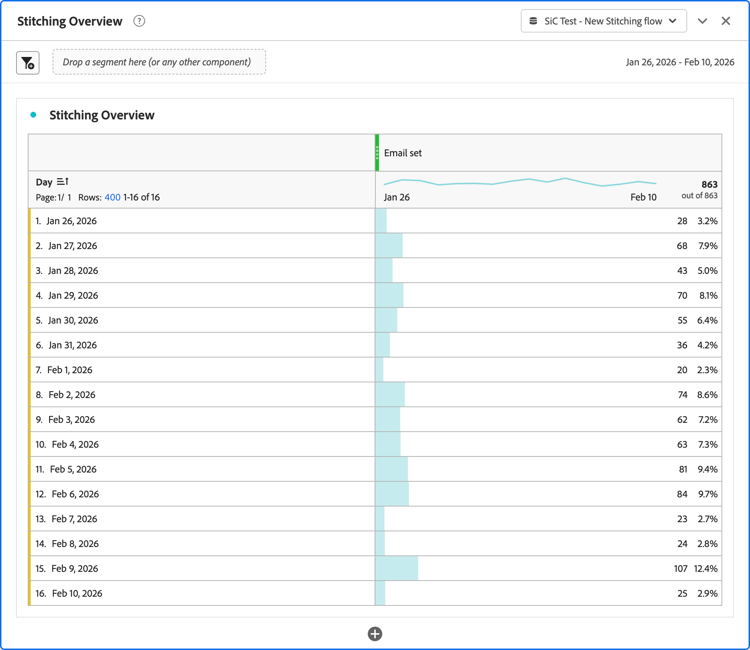Open the Jan 26 - Feb 10 date range

point(680,62)
